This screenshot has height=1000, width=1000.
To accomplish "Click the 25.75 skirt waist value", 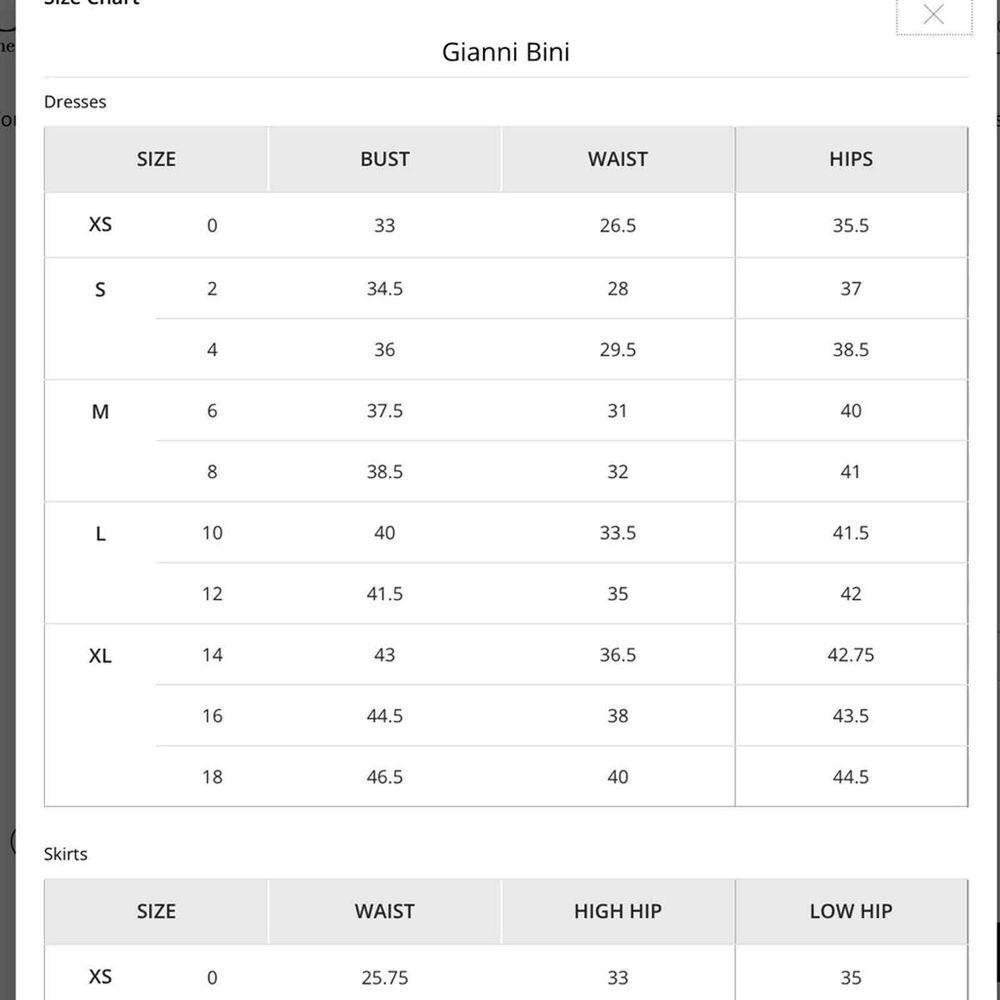I will pyautogui.click(x=385, y=978).
